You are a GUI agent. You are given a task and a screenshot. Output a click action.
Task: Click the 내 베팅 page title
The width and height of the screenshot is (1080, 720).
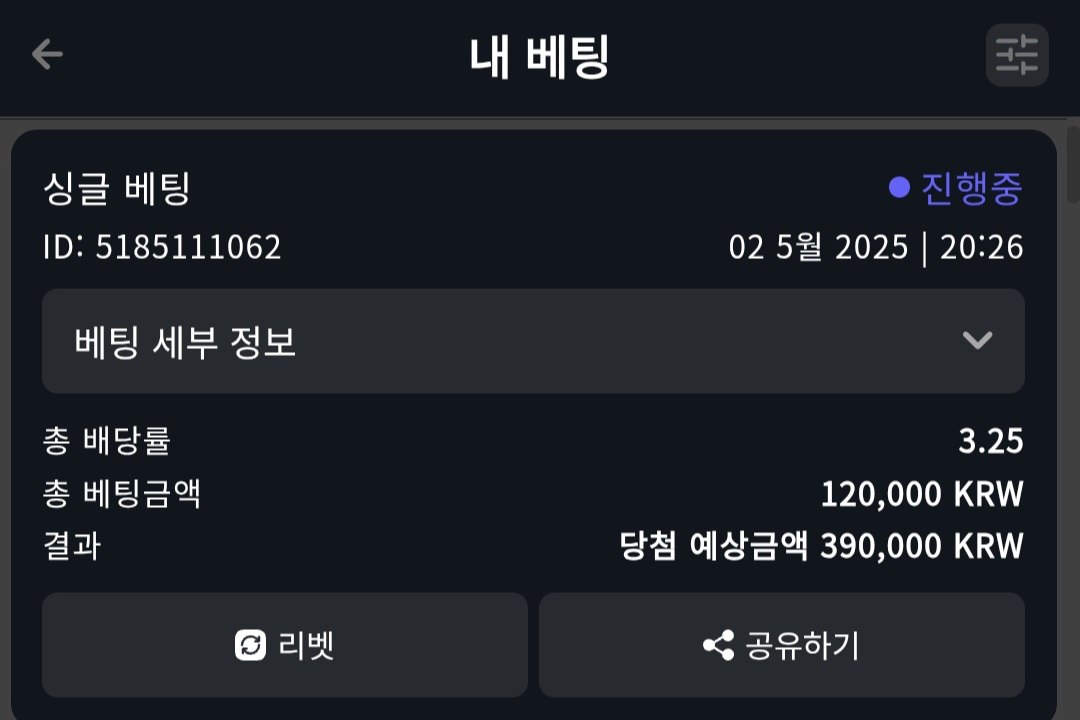pos(539,56)
